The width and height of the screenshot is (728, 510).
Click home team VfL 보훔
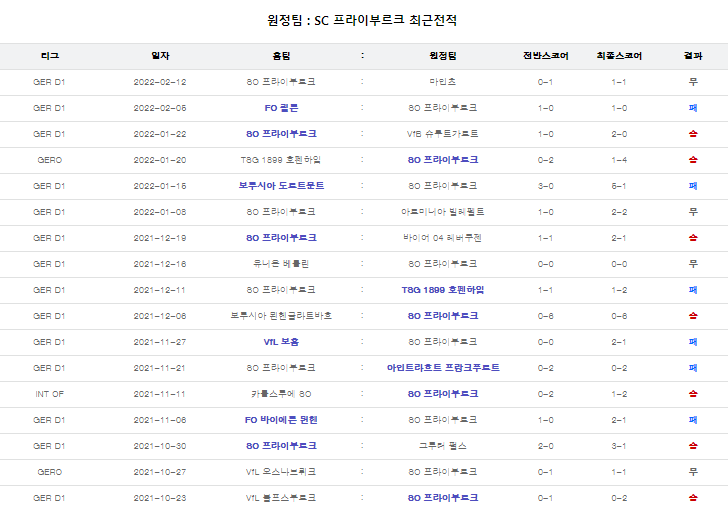click(281, 342)
